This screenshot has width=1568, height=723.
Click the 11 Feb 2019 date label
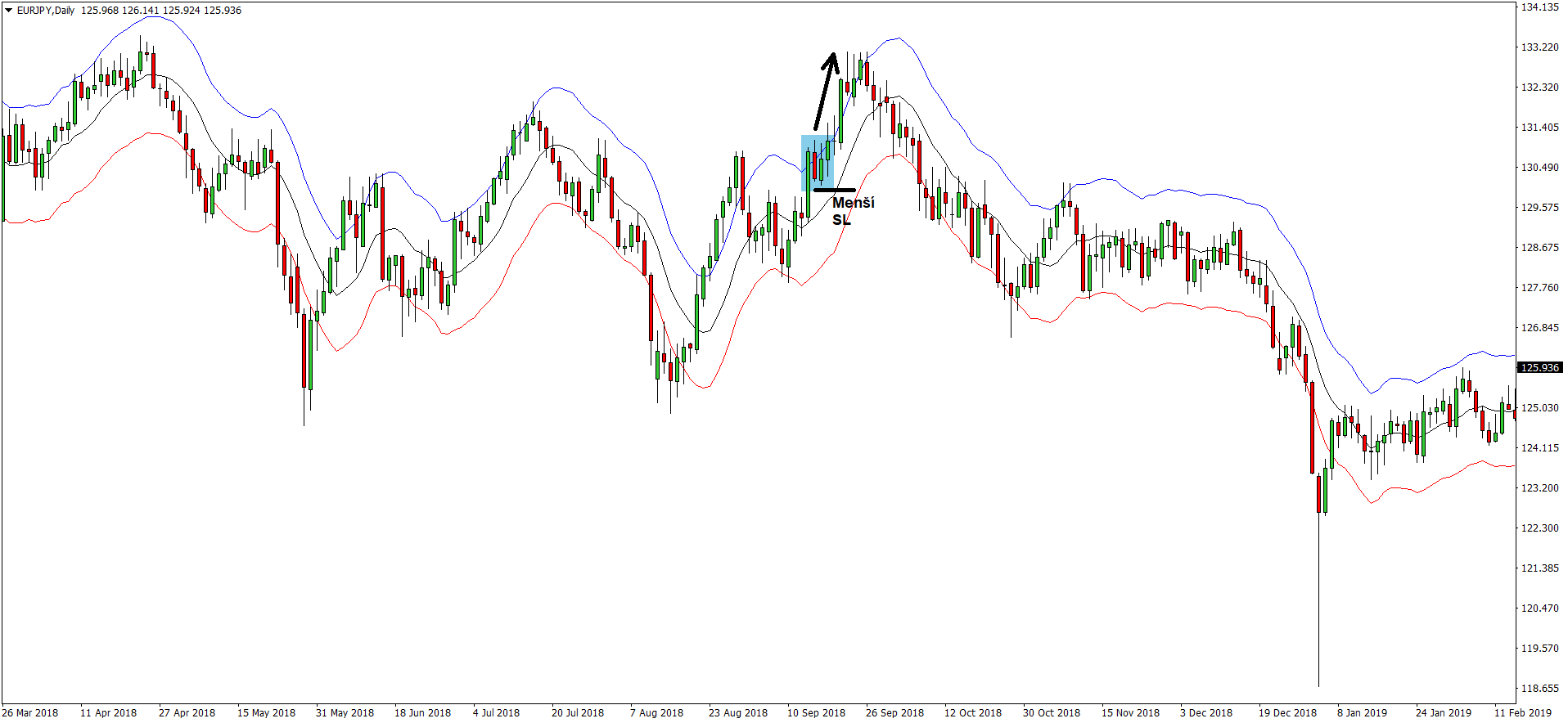(x=1522, y=713)
